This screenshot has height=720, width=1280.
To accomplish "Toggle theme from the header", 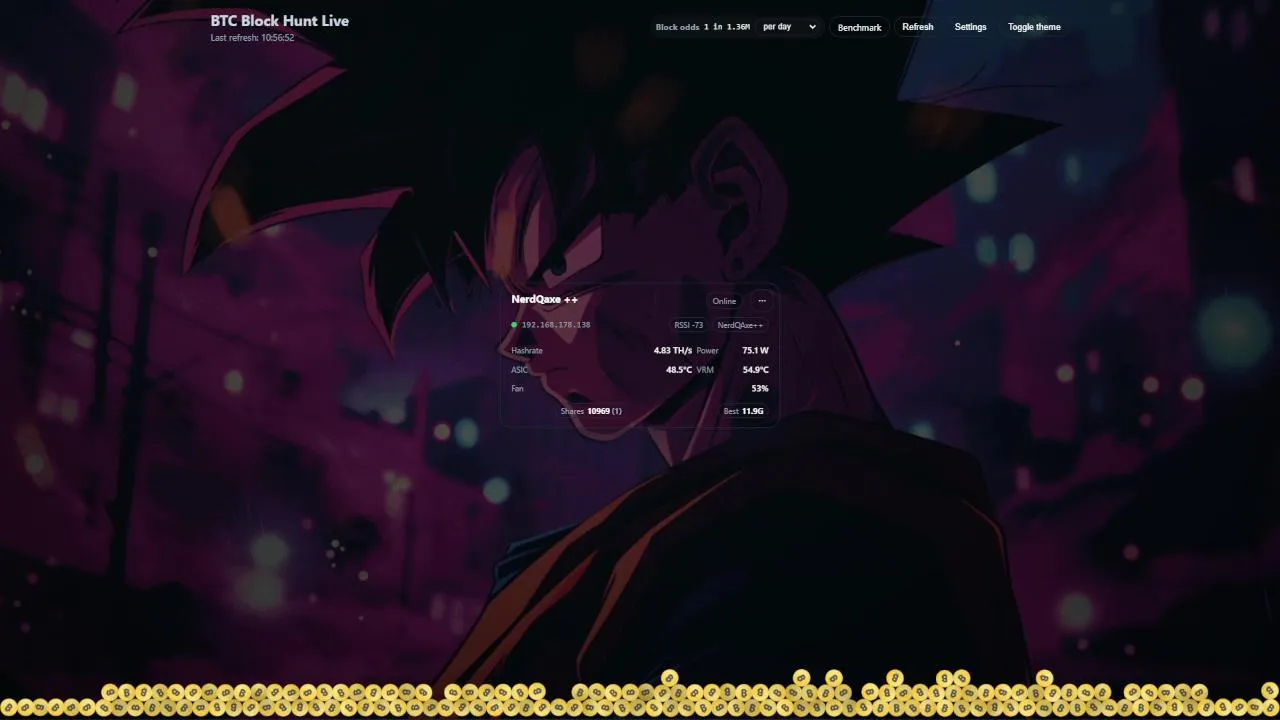I will click(x=1034, y=27).
